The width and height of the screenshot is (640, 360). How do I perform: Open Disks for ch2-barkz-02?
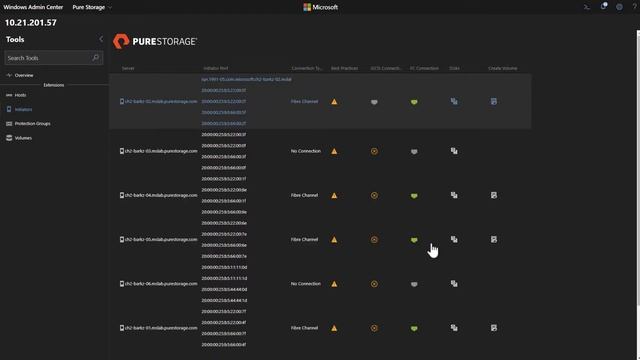tap(454, 101)
